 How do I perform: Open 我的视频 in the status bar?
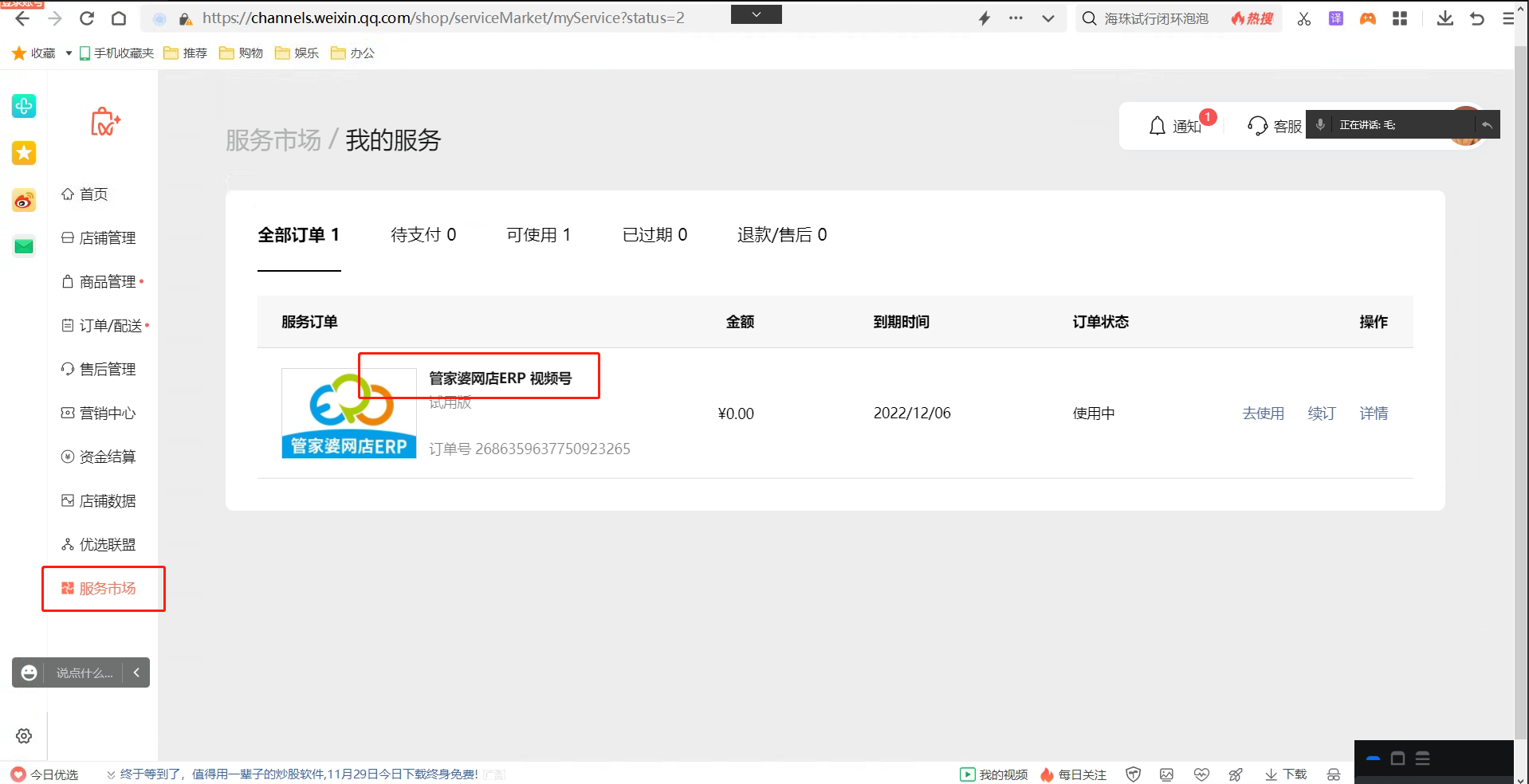point(994,774)
